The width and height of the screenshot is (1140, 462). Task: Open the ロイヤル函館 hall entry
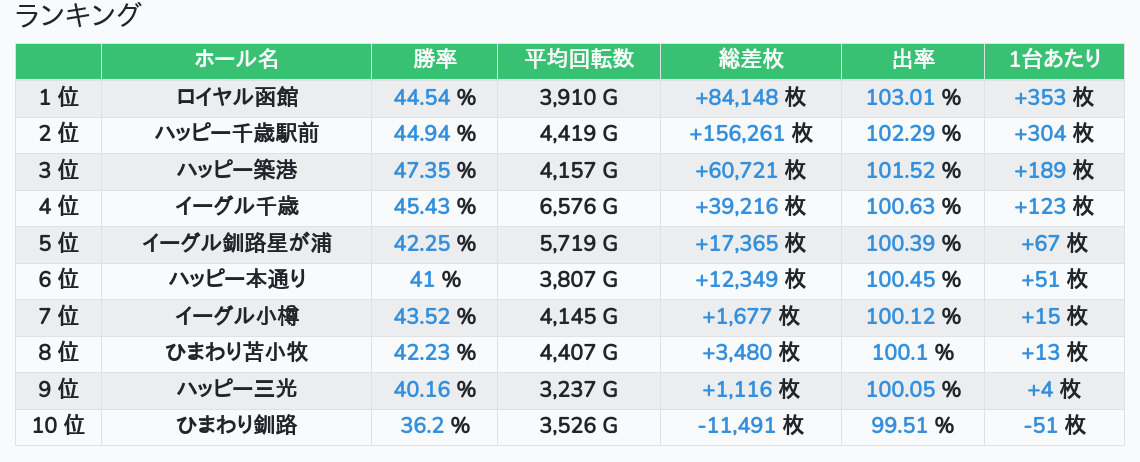[x=236, y=97]
